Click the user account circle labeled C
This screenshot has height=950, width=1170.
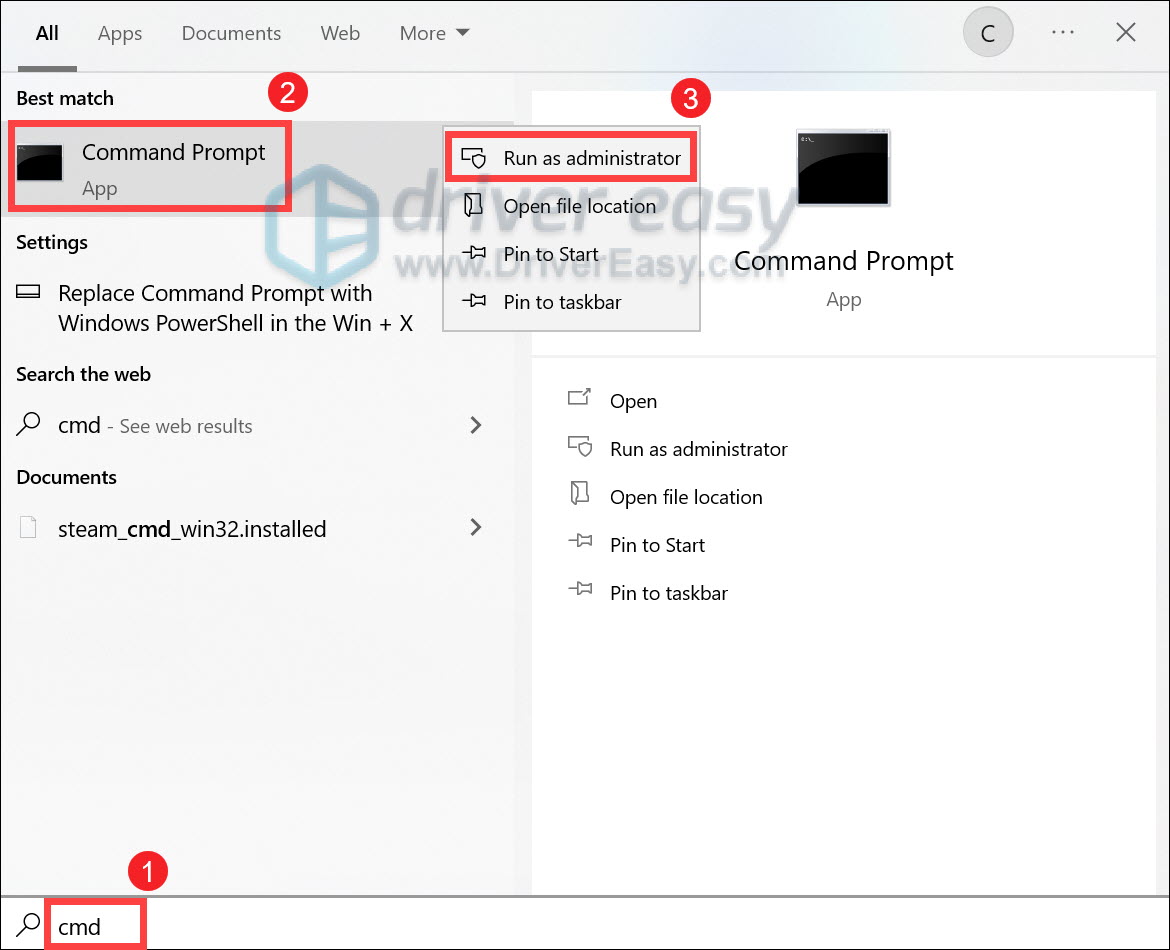point(988,33)
